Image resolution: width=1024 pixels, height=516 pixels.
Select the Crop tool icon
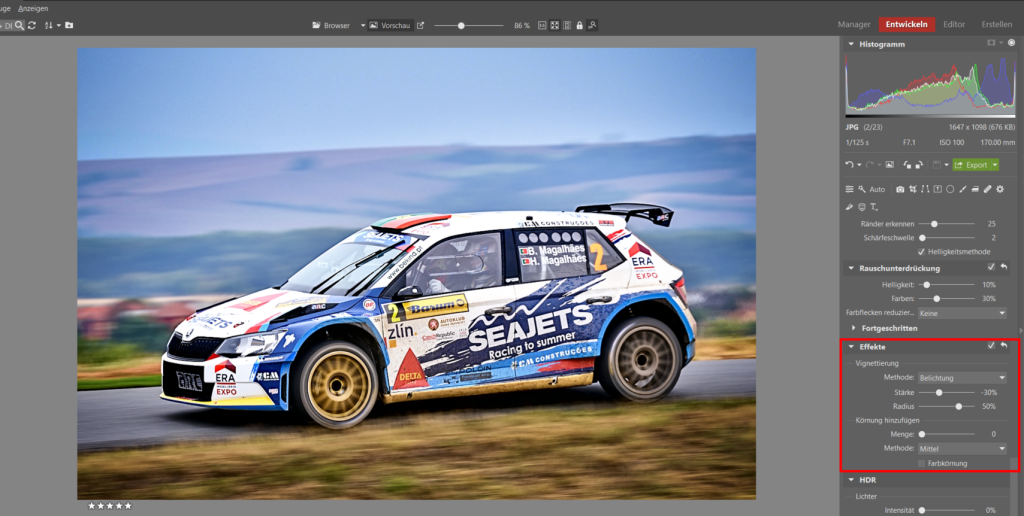click(x=913, y=189)
